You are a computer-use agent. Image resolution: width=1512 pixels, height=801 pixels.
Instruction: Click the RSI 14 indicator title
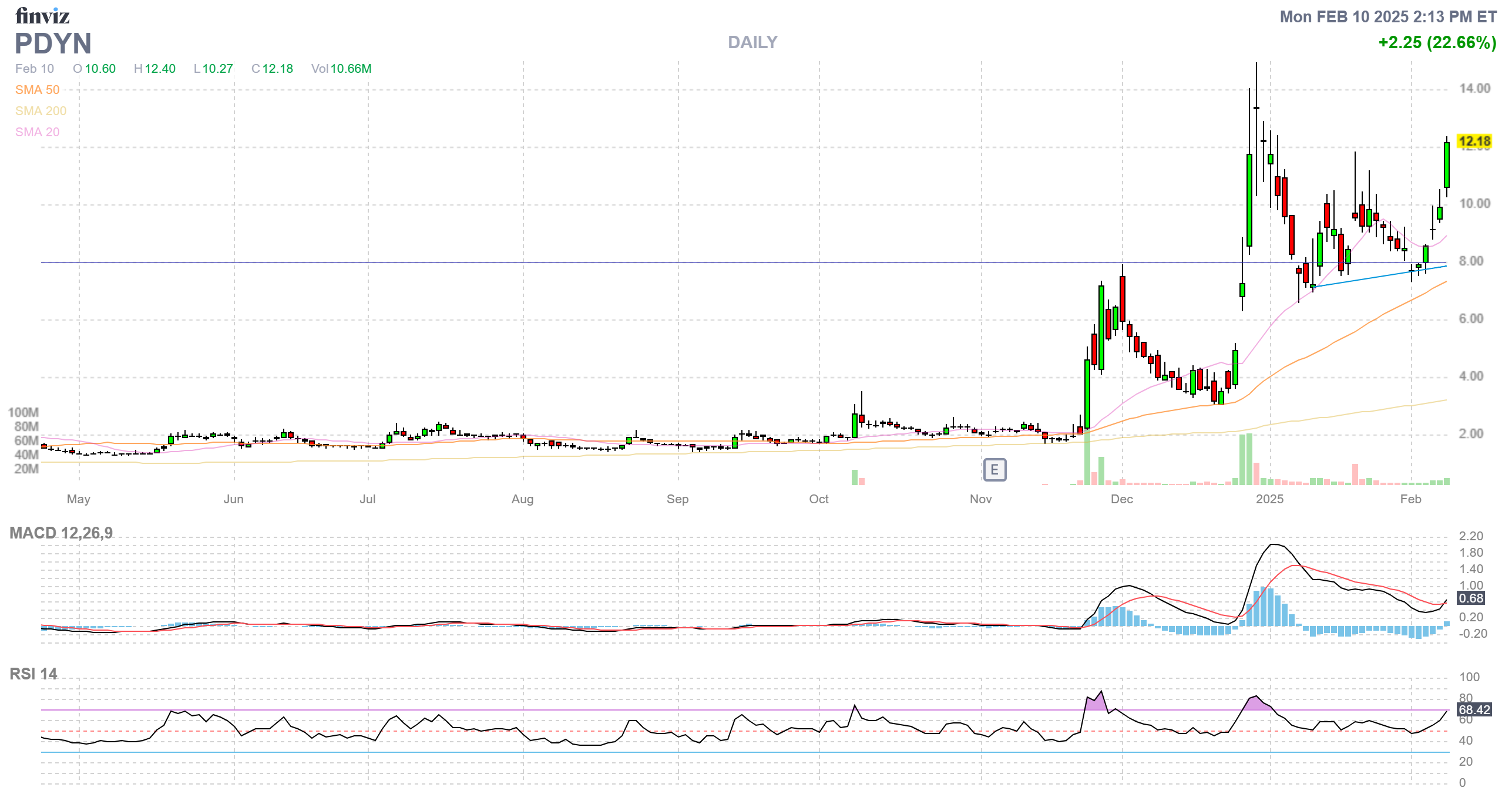point(33,674)
